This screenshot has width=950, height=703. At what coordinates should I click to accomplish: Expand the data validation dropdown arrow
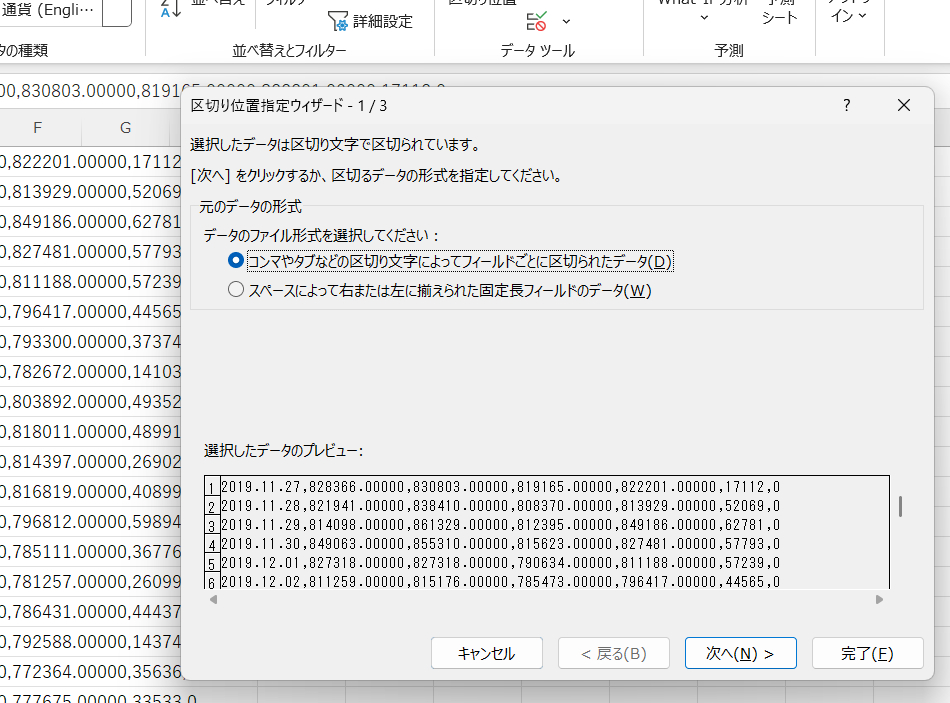(566, 22)
